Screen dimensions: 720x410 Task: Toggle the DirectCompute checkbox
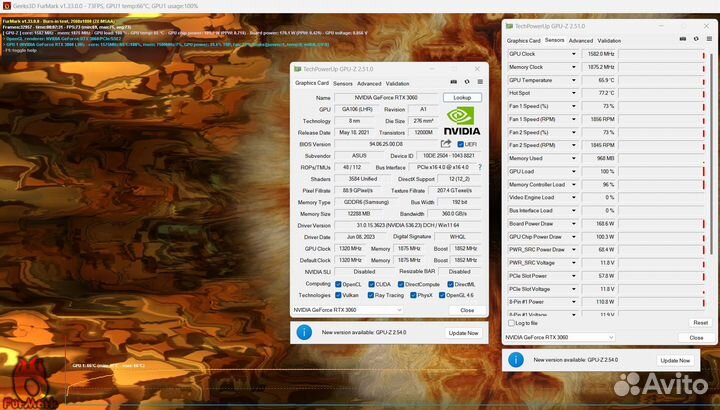401,284
